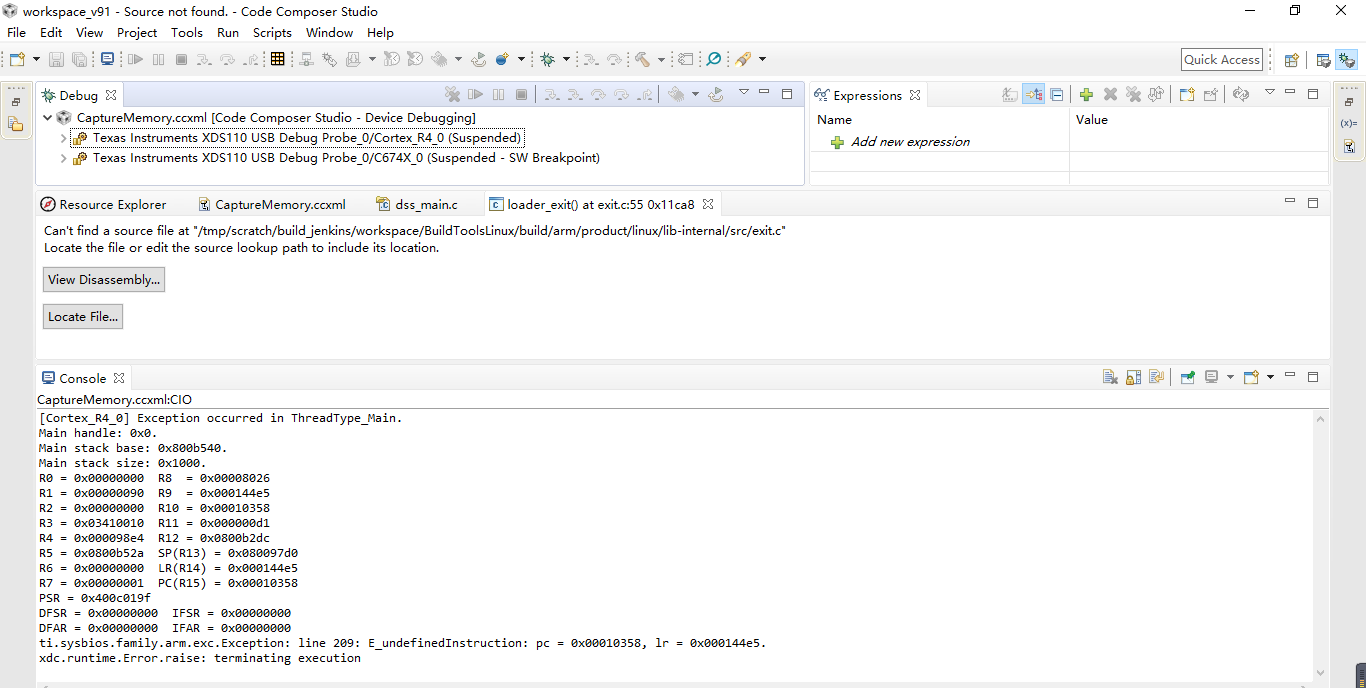Click the Debug bug icon in main toolbar
1366x688 pixels.
point(547,59)
